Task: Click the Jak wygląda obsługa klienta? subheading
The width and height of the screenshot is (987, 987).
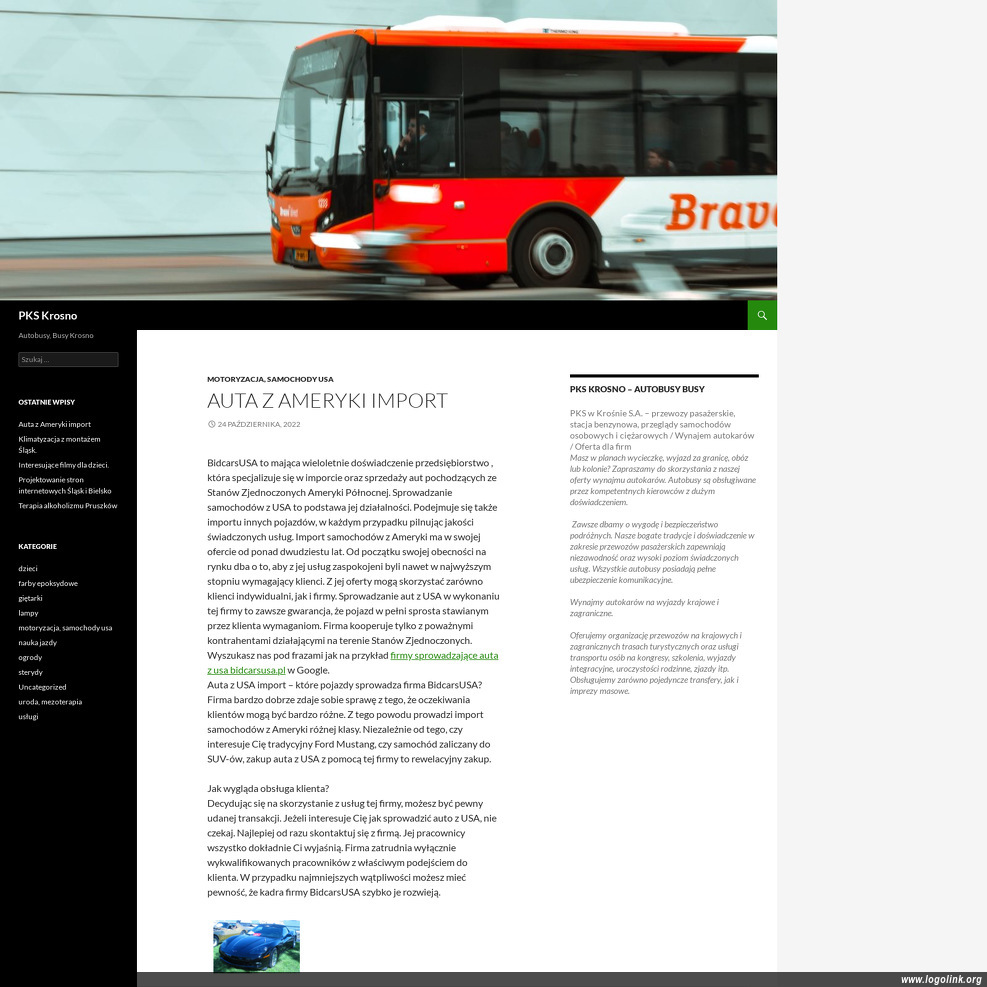Action: coord(268,788)
